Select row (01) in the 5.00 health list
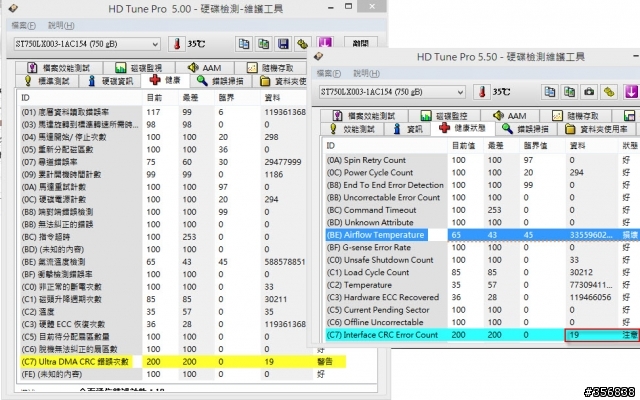The height and width of the screenshot is (400, 640). pos(162,112)
